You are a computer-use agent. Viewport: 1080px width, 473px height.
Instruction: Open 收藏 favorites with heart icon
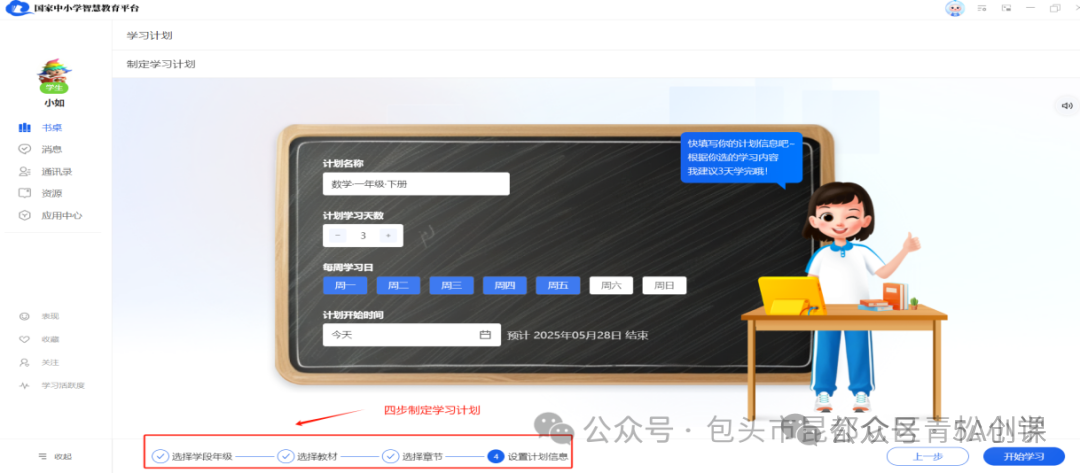click(50, 339)
